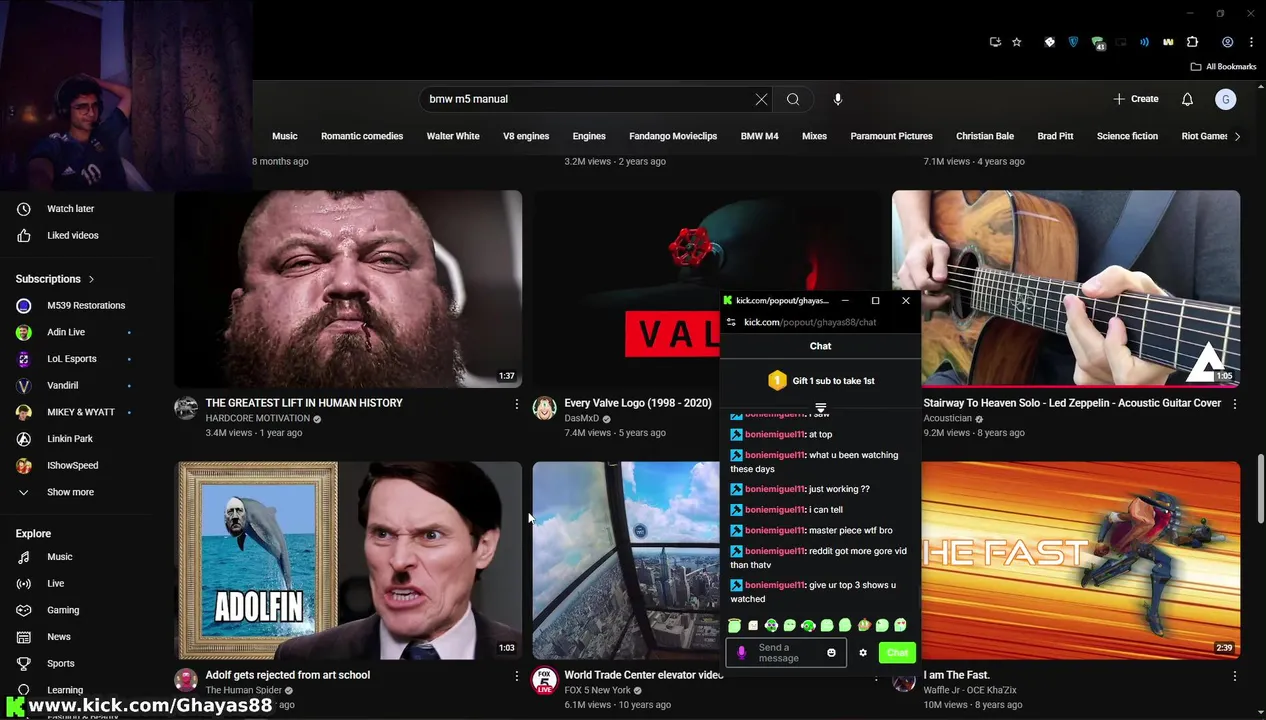Open Explore Live
This screenshot has height=720, width=1266.
[55, 584]
